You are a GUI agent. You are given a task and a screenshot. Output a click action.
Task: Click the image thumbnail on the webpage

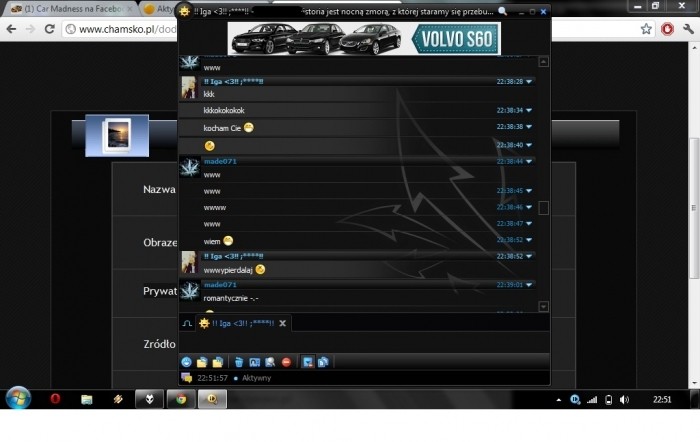tap(116, 135)
